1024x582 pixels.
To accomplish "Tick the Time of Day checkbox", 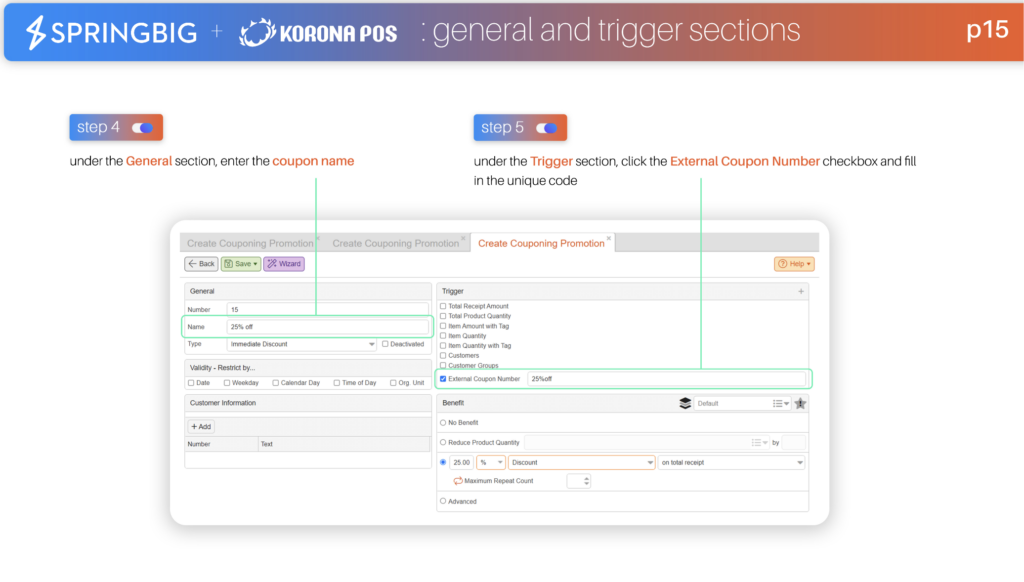I will coord(337,383).
